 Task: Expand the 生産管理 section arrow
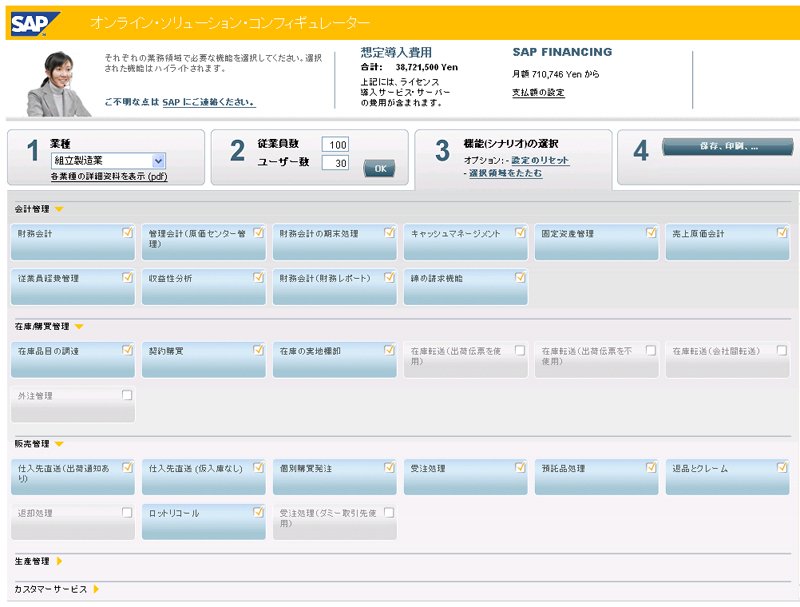pos(59,561)
